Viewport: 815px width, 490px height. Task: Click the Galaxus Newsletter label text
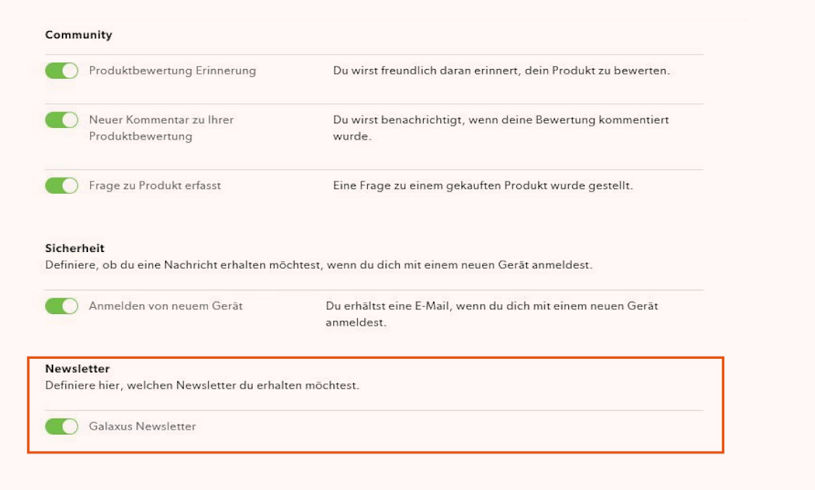tap(142, 427)
